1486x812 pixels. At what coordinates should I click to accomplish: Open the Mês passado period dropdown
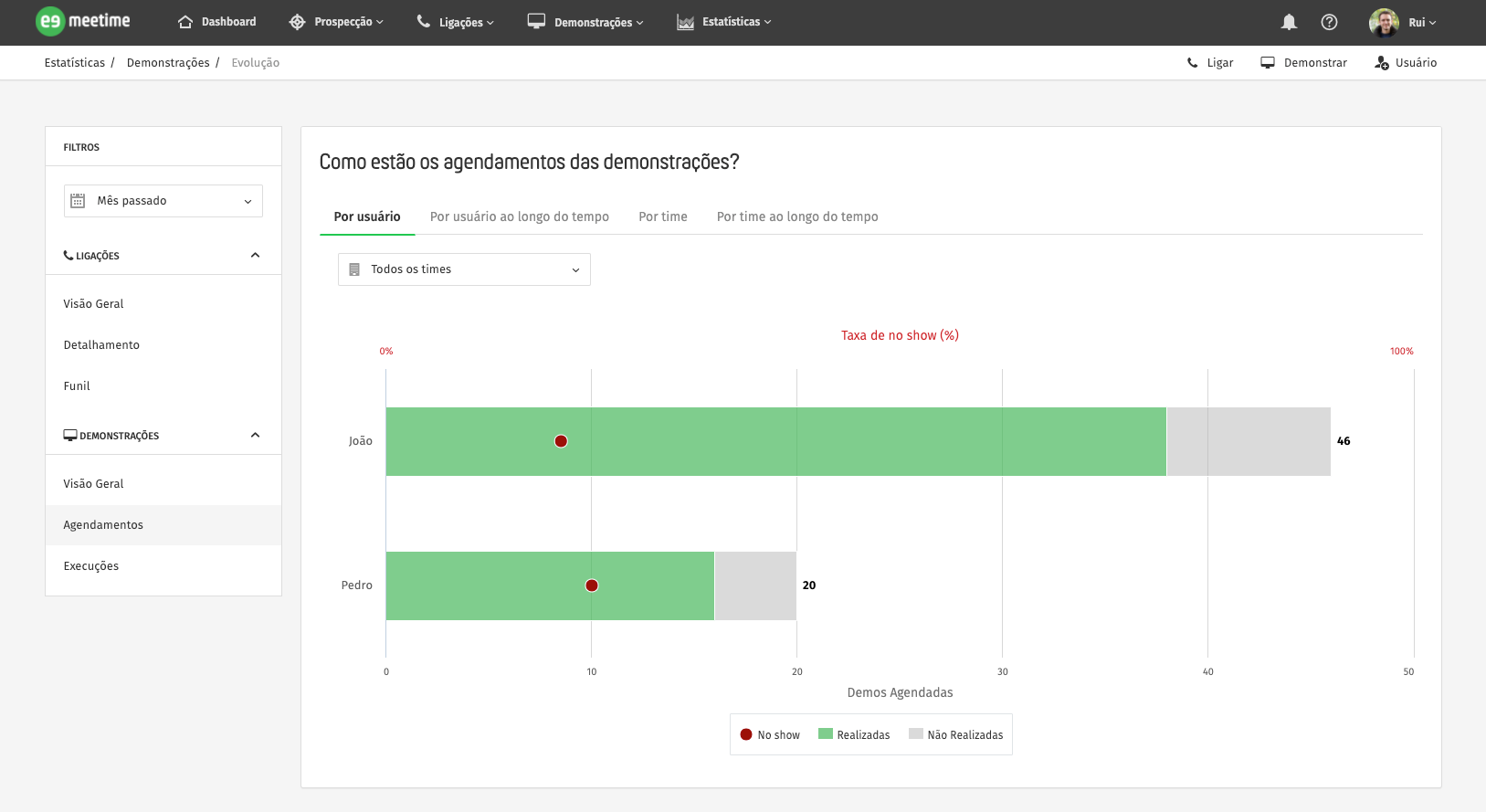click(x=163, y=201)
